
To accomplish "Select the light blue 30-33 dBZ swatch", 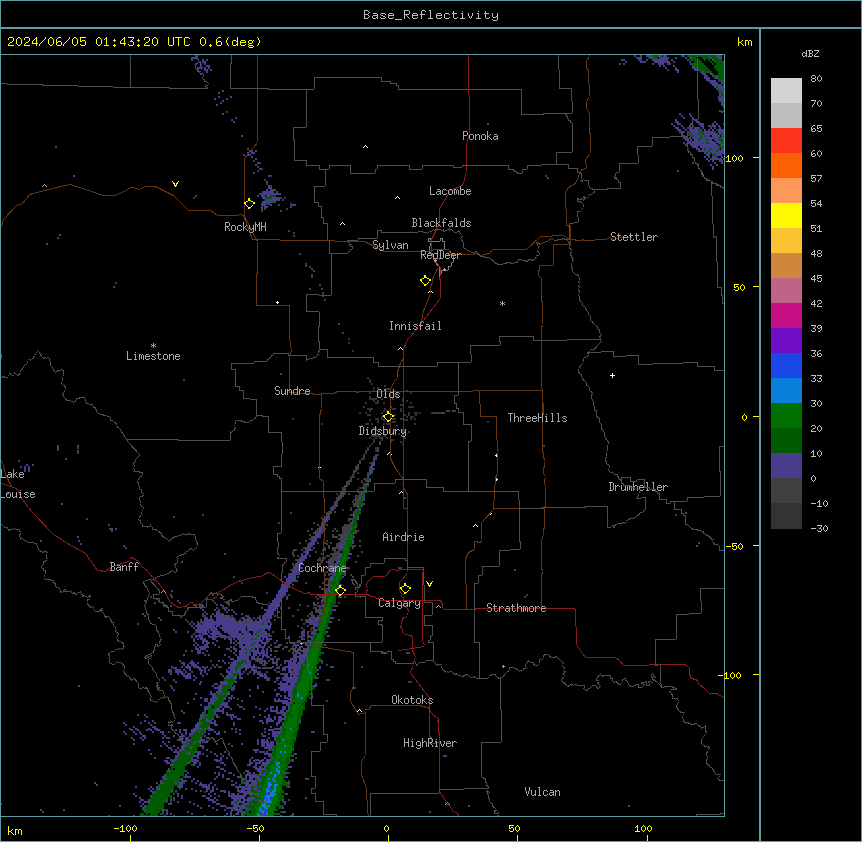I will coord(786,391).
